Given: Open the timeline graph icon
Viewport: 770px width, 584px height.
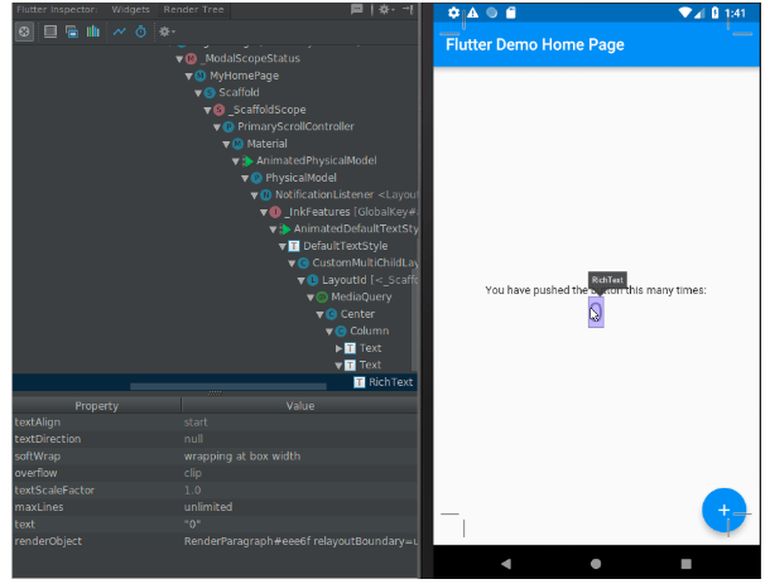Looking at the screenshot, I should pos(119,32).
